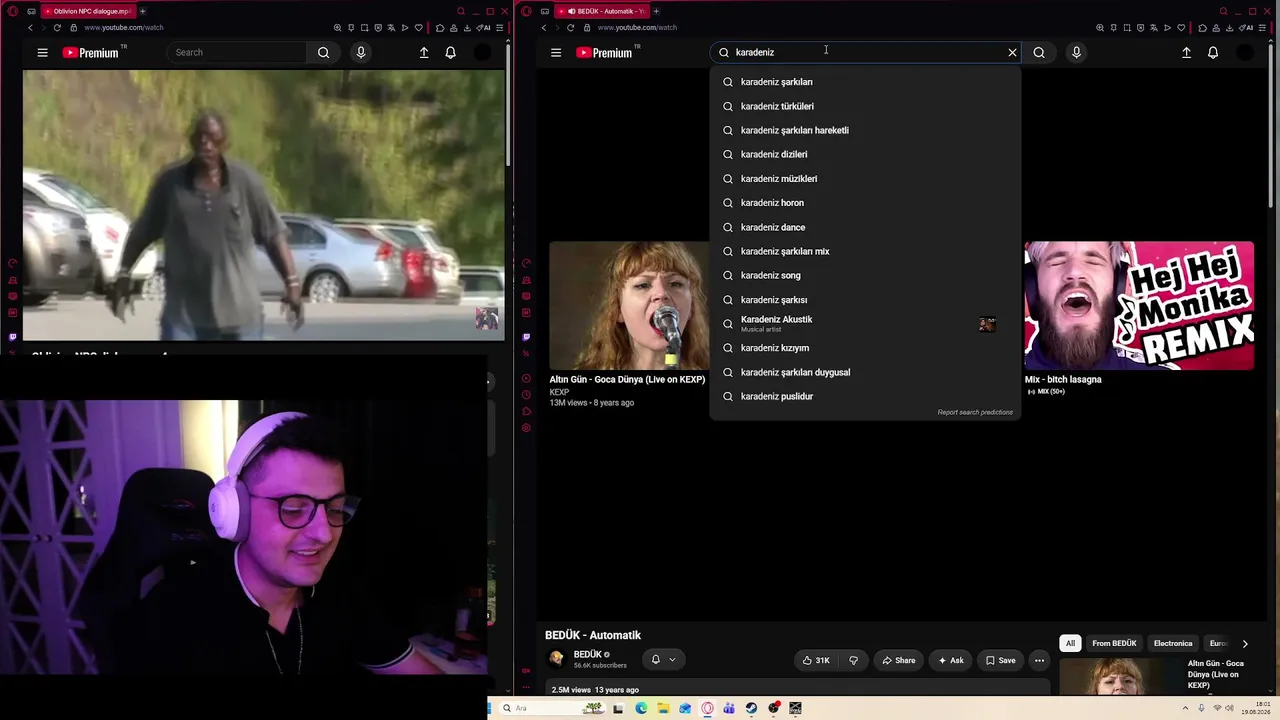1280x720 pixels.
Task: Click 'Report search predictions' link
Action: click(x=975, y=412)
